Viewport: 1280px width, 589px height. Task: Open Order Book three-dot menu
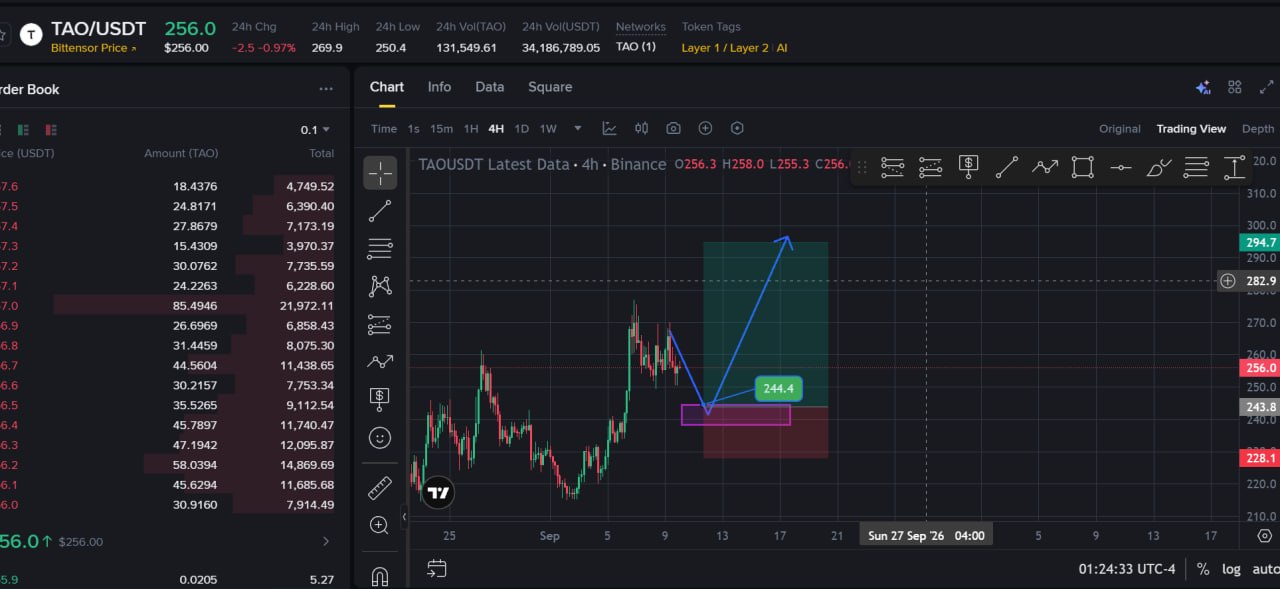click(x=326, y=89)
